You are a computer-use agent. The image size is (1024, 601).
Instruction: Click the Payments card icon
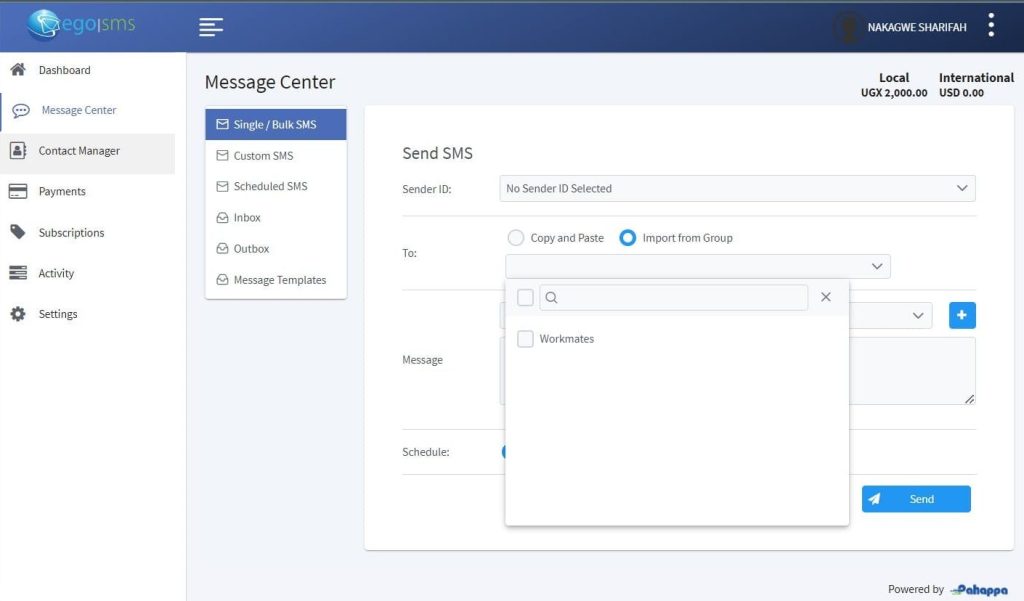17,192
